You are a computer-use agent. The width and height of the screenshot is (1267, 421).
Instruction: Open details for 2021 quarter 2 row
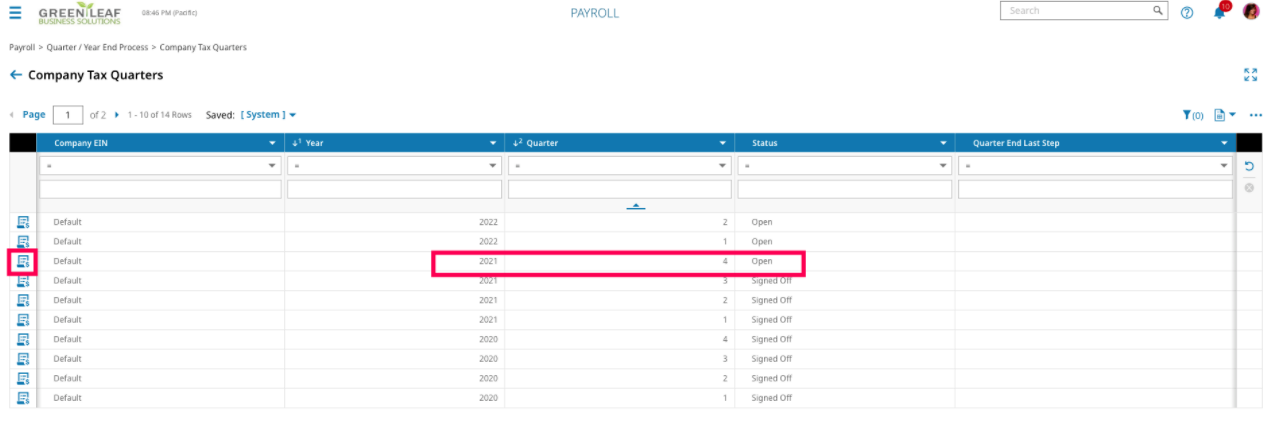point(23,300)
